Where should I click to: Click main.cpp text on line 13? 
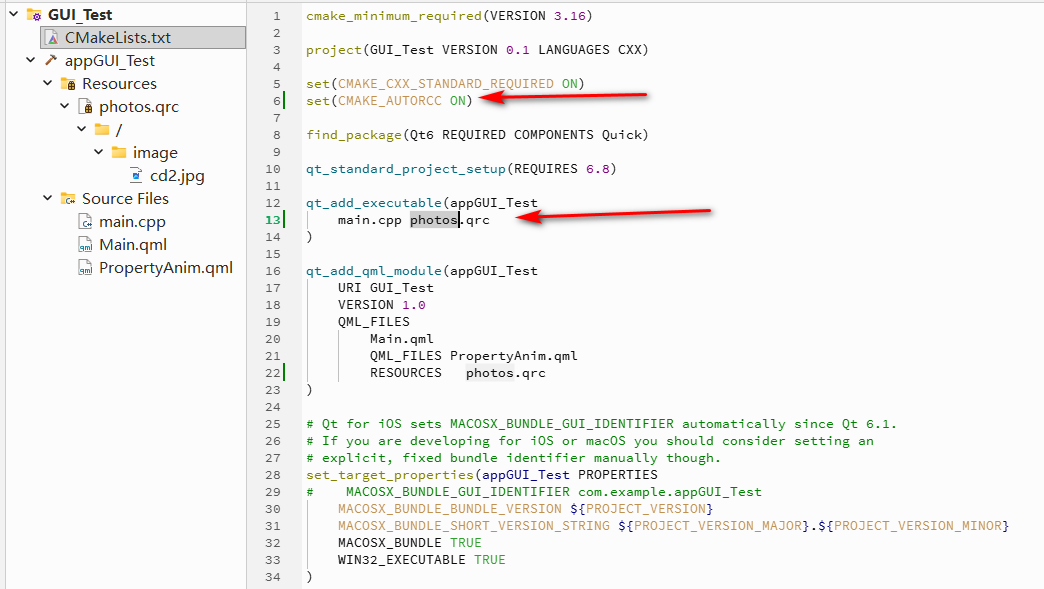[x=370, y=220]
